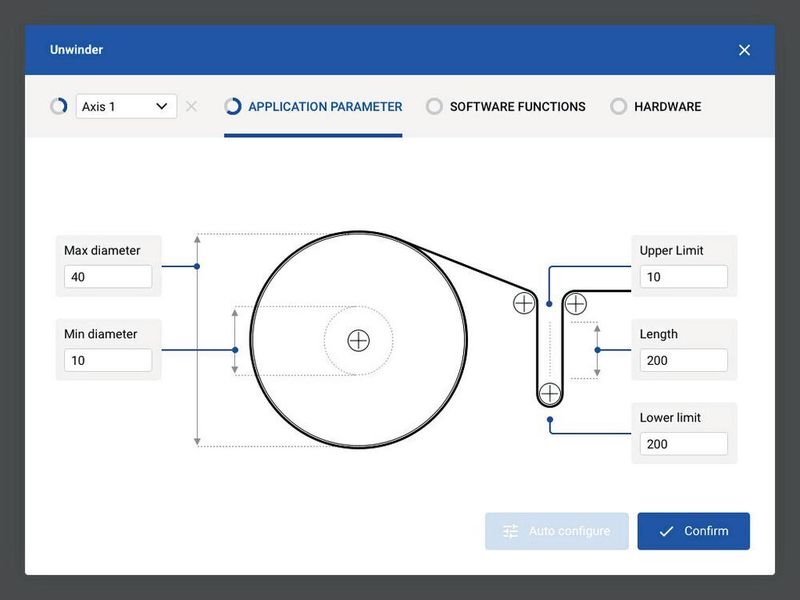The width and height of the screenshot is (800, 600).
Task: Edit the Lower limit value
Action: (x=684, y=444)
